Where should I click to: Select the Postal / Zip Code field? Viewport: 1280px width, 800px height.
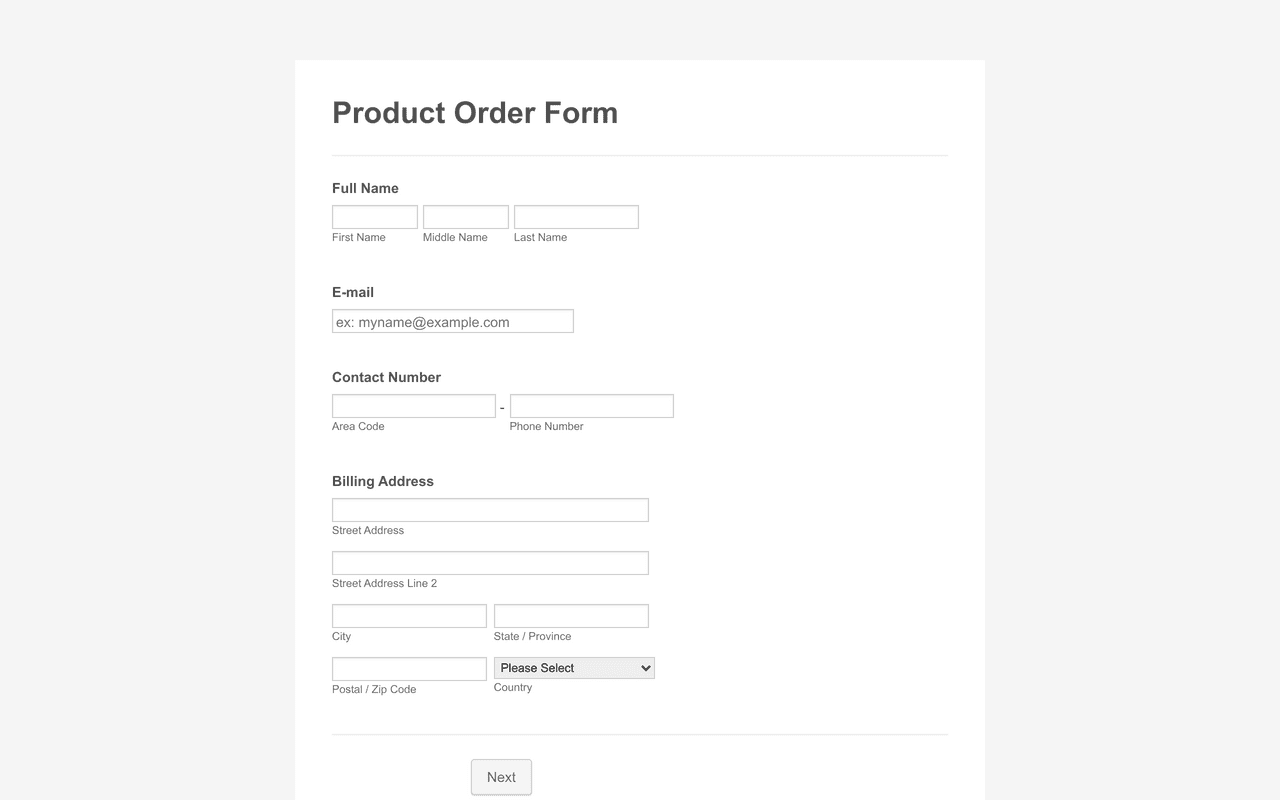click(x=408, y=667)
